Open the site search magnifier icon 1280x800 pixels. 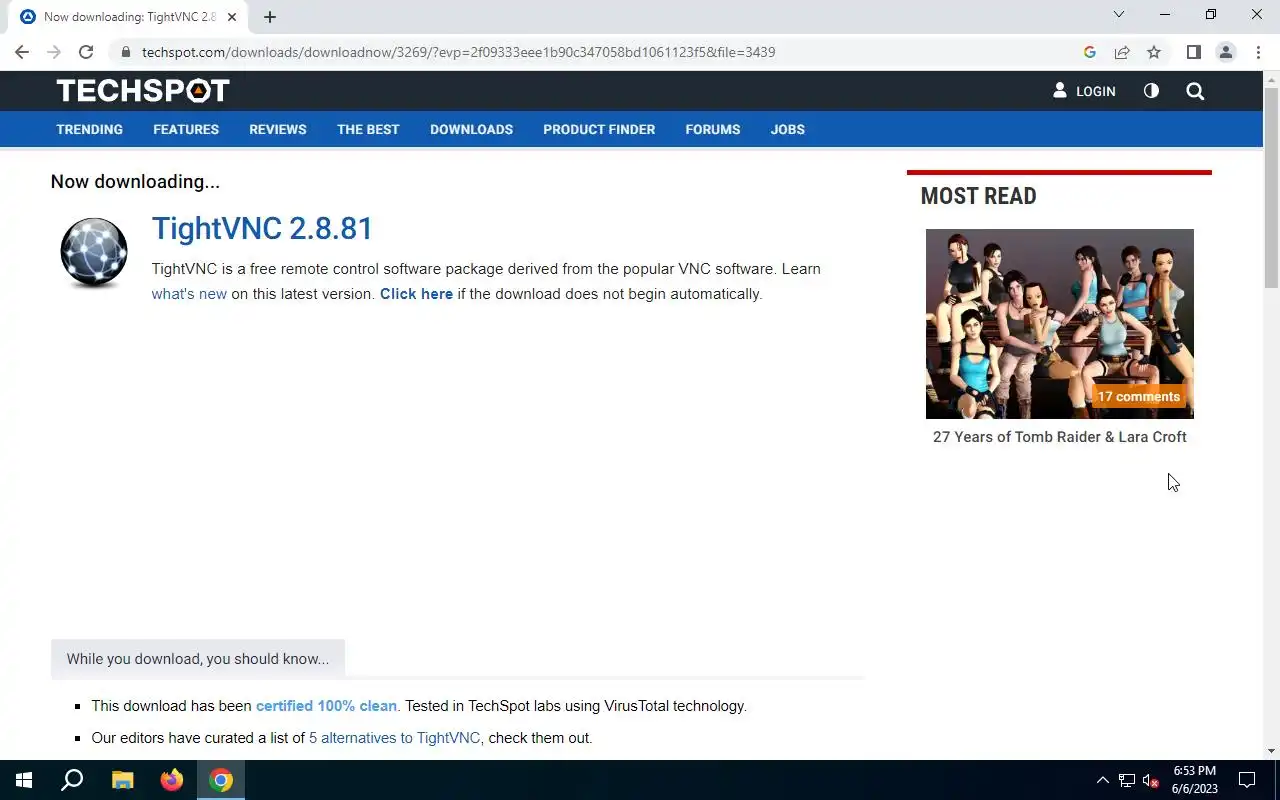[1195, 91]
